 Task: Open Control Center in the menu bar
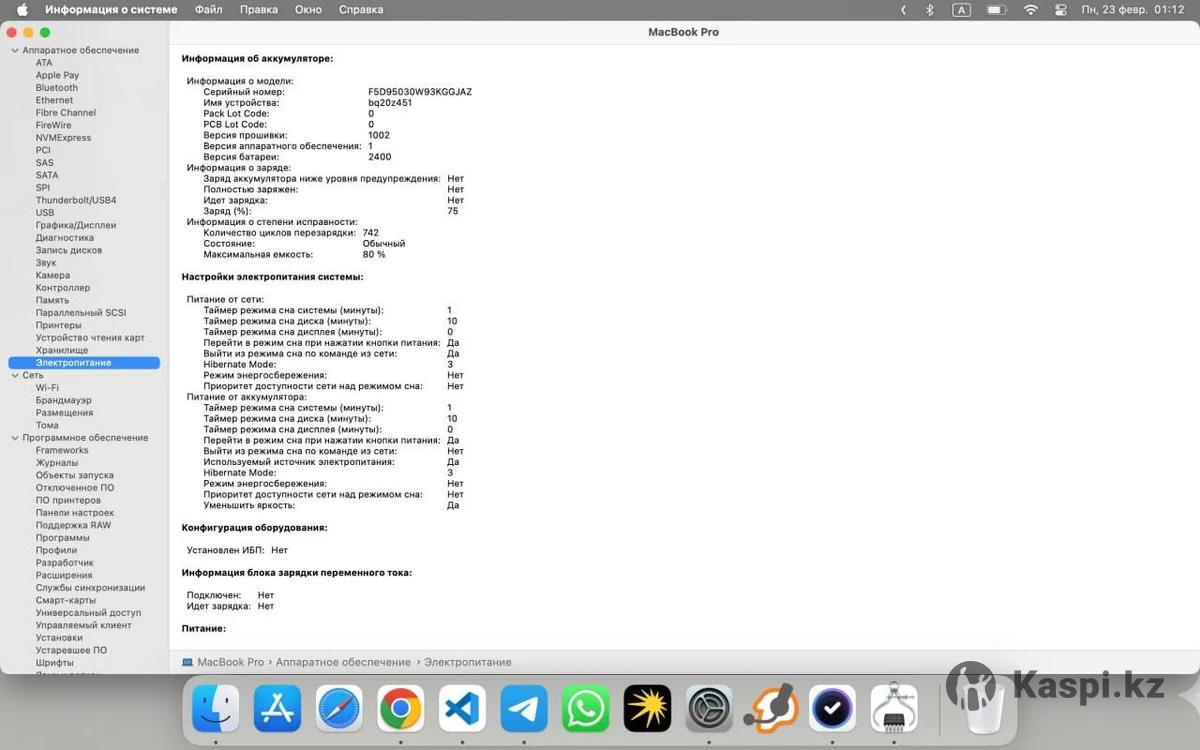coord(1062,10)
